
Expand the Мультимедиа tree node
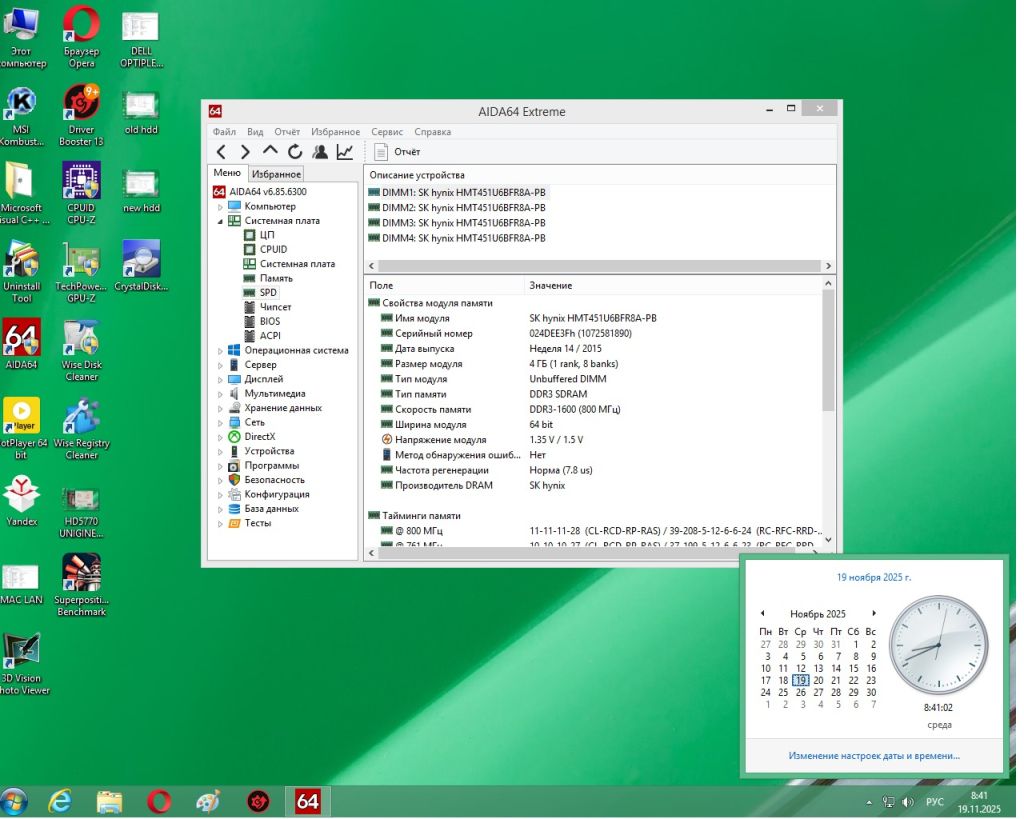[x=220, y=394]
